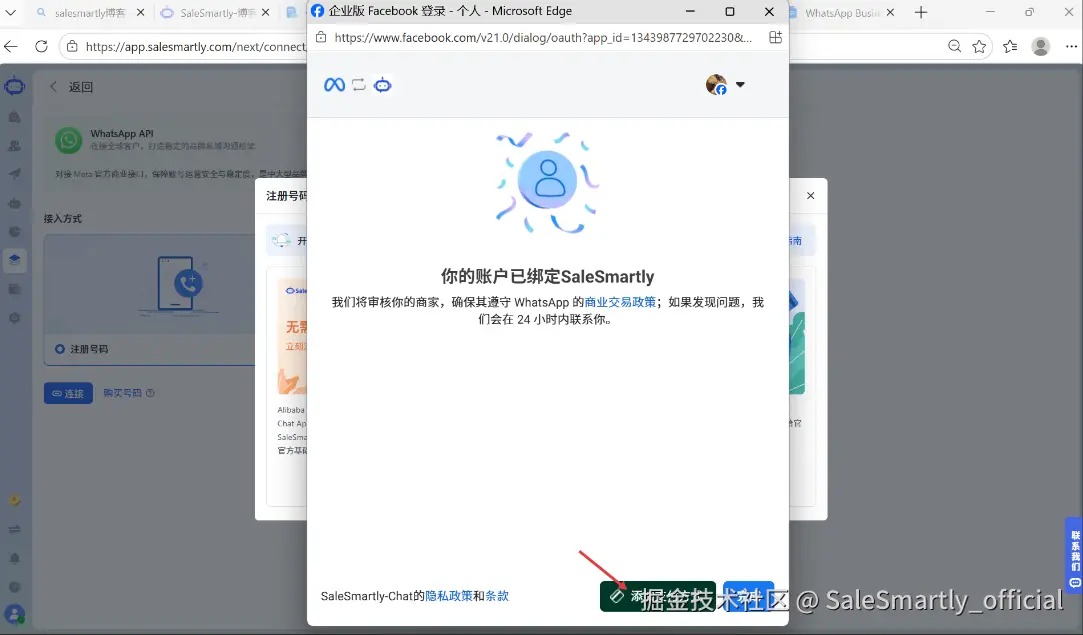Viewport: 1083px width, 635px height.
Task: Click the Meta logo in Facebook dialog
Action: point(334,85)
